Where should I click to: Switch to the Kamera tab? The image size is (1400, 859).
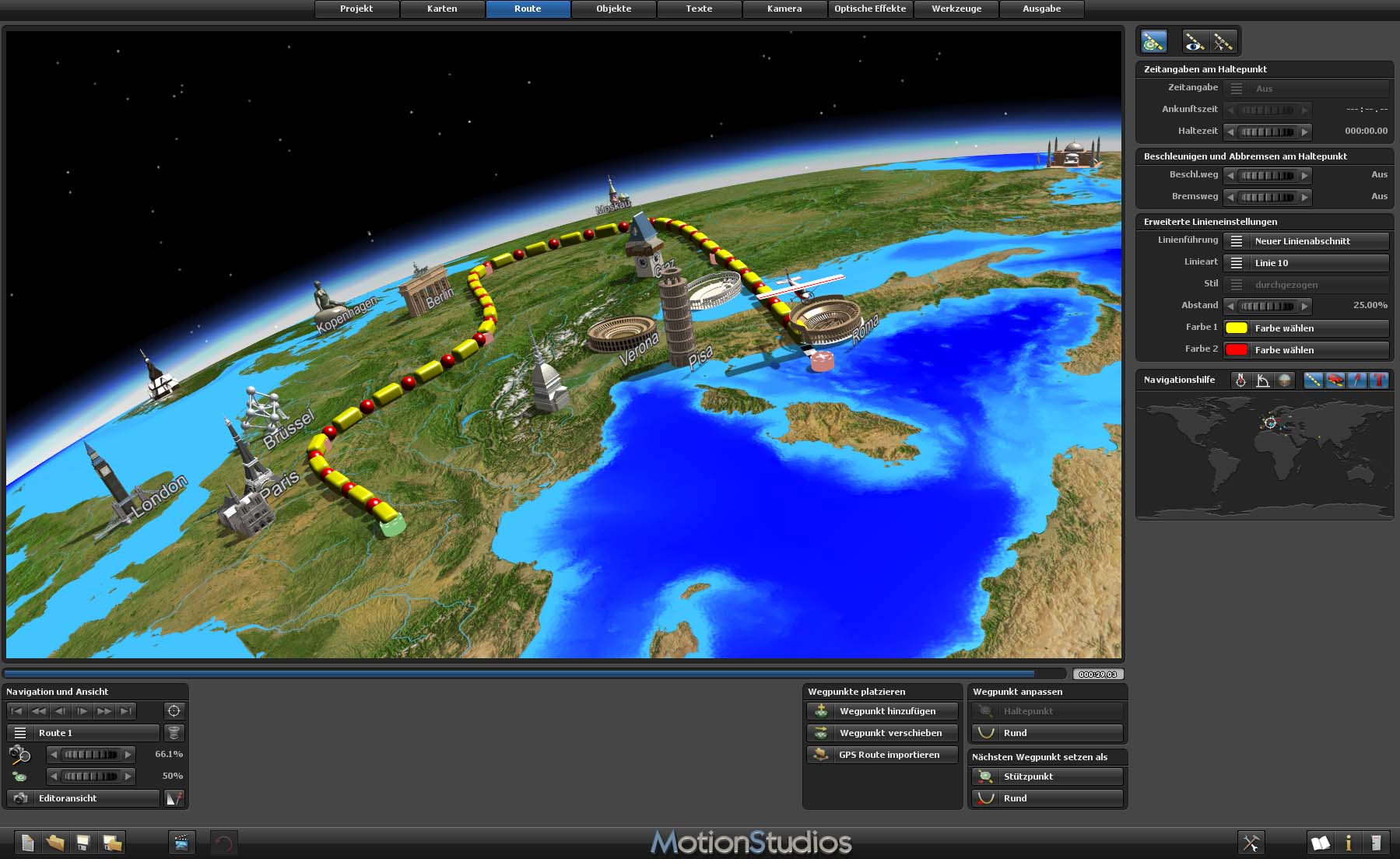(x=784, y=9)
